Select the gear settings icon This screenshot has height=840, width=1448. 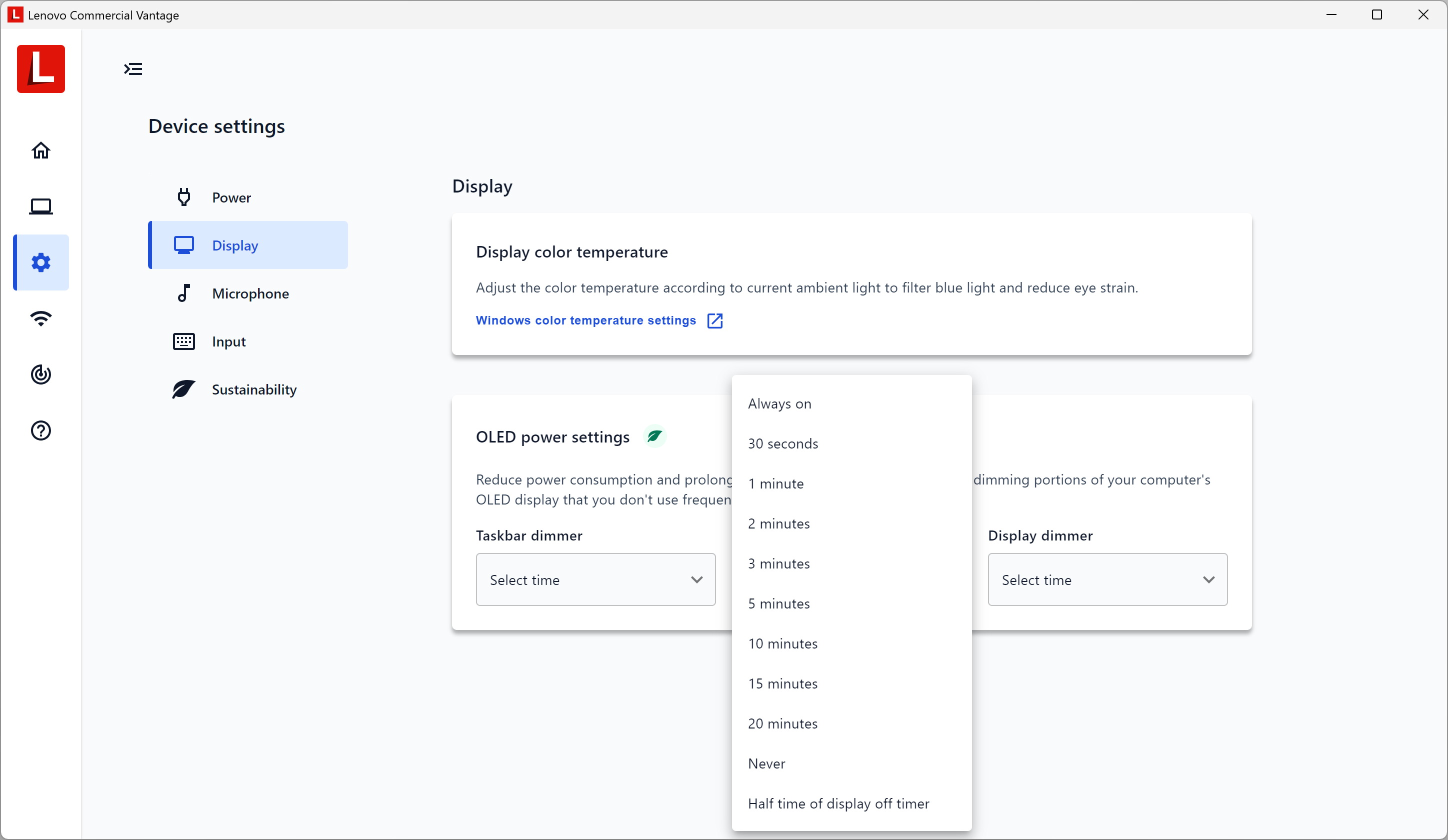(x=41, y=262)
